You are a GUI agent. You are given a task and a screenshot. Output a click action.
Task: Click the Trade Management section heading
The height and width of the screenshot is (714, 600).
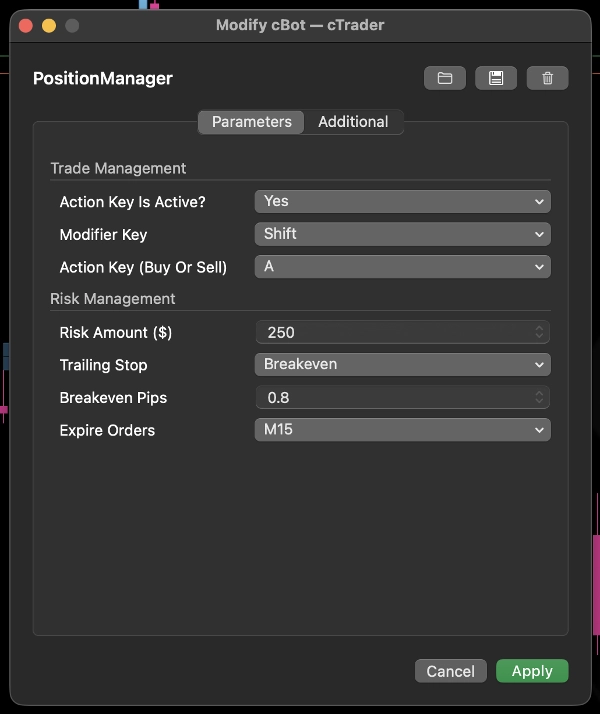tap(118, 168)
